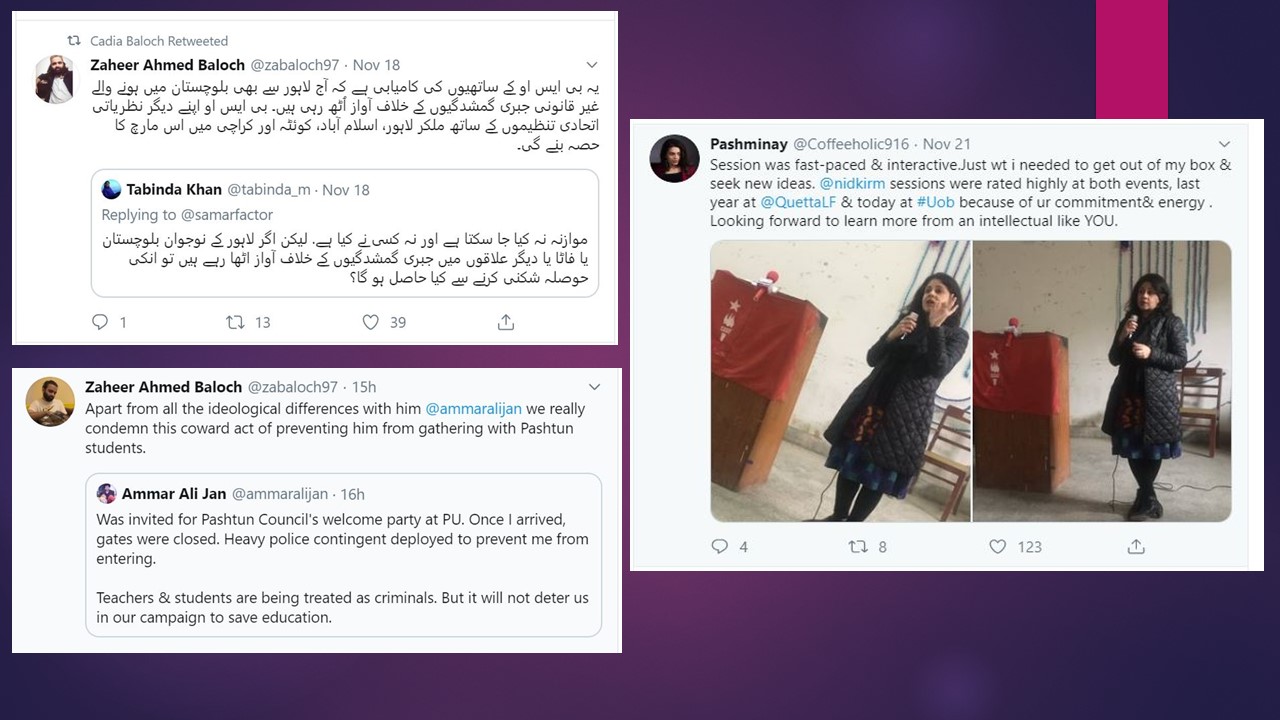Open @QuettaLF mention link
The width and height of the screenshot is (1280, 720).
[798, 202]
